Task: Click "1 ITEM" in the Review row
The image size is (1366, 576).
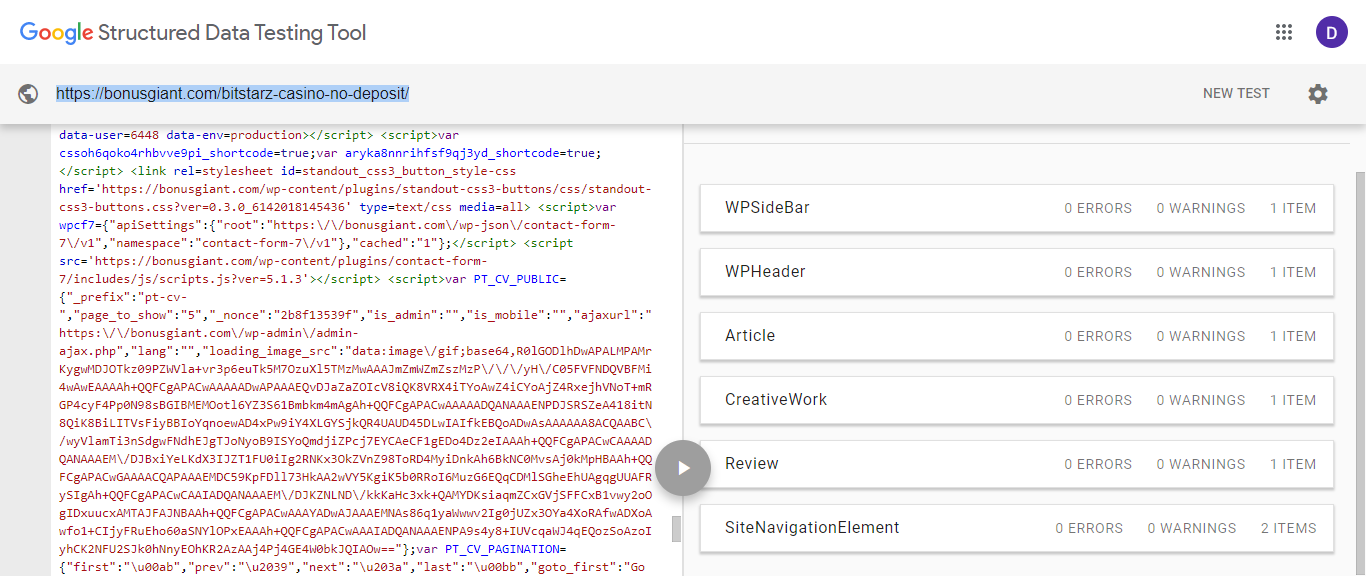Action: click(1293, 464)
